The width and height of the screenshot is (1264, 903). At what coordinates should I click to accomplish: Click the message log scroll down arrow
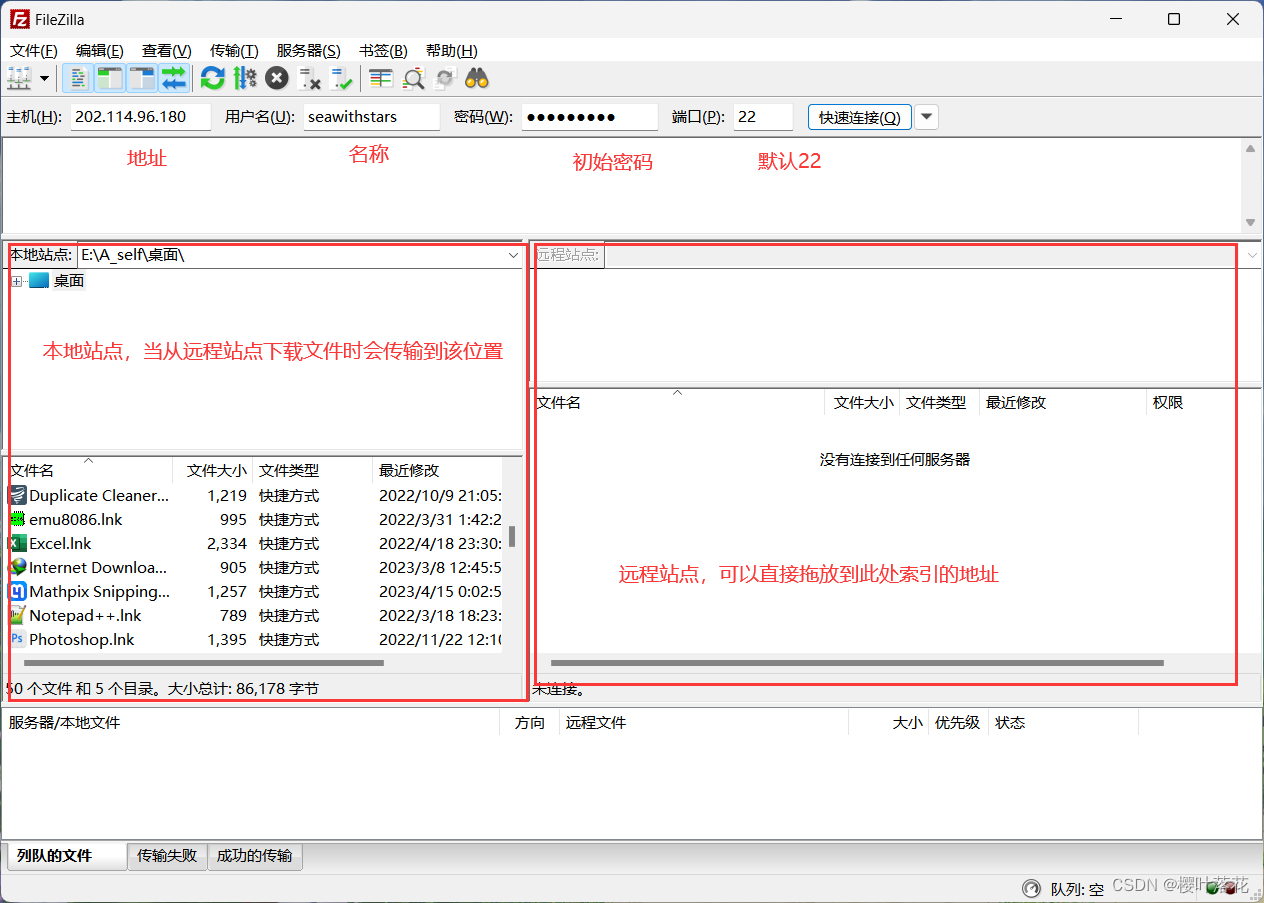pos(1250,223)
